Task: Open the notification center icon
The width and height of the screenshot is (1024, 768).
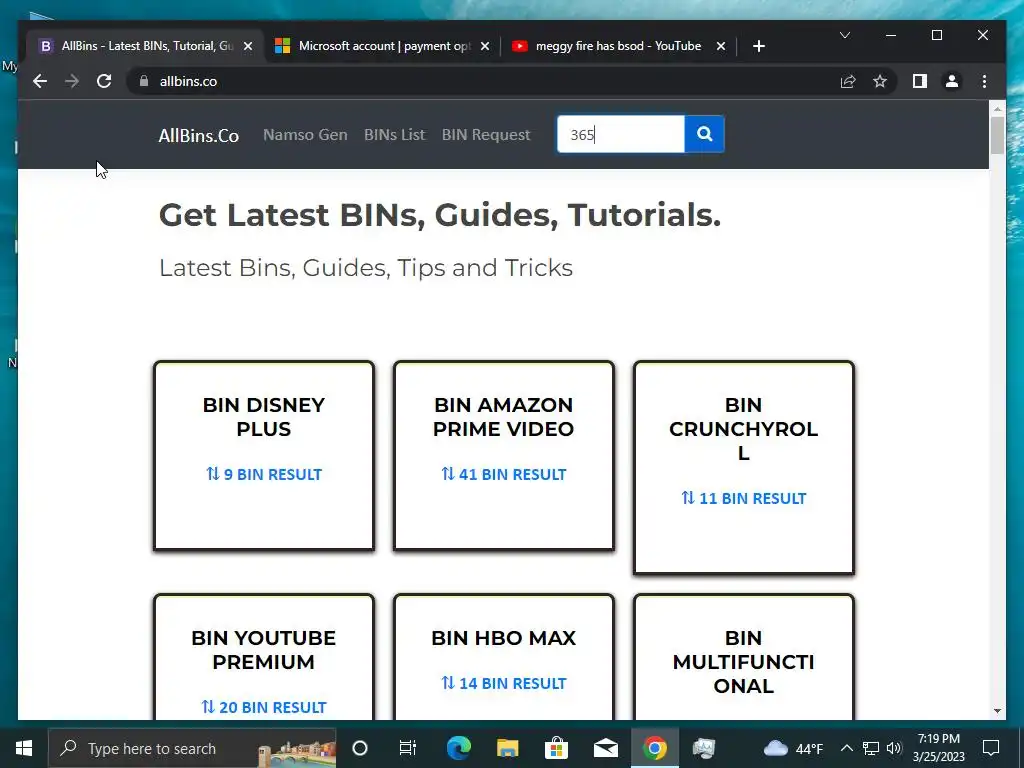Action: pos(991,748)
